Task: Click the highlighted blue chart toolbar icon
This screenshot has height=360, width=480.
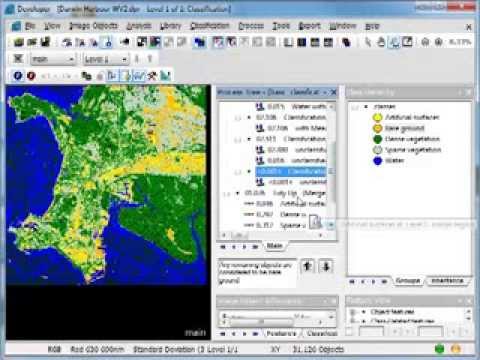Action: click(x=139, y=76)
